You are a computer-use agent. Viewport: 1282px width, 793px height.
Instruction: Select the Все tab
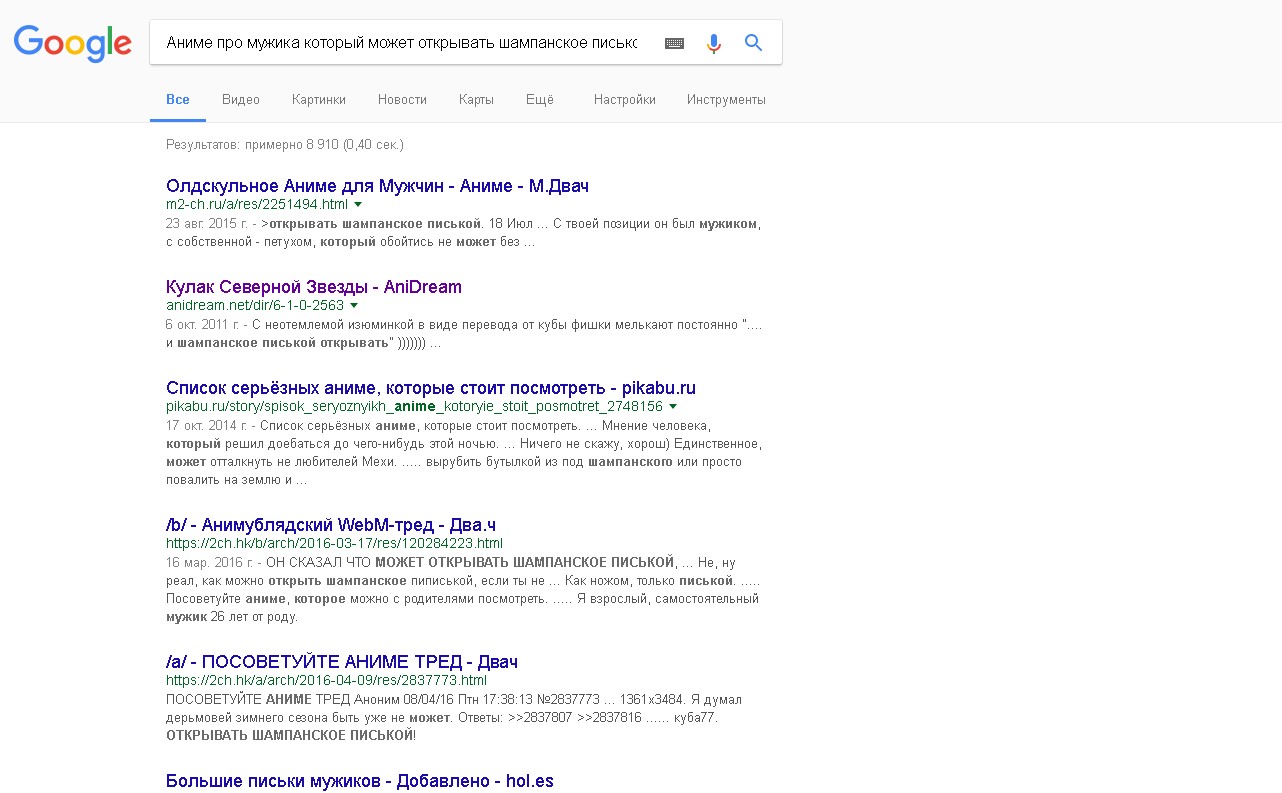point(178,100)
